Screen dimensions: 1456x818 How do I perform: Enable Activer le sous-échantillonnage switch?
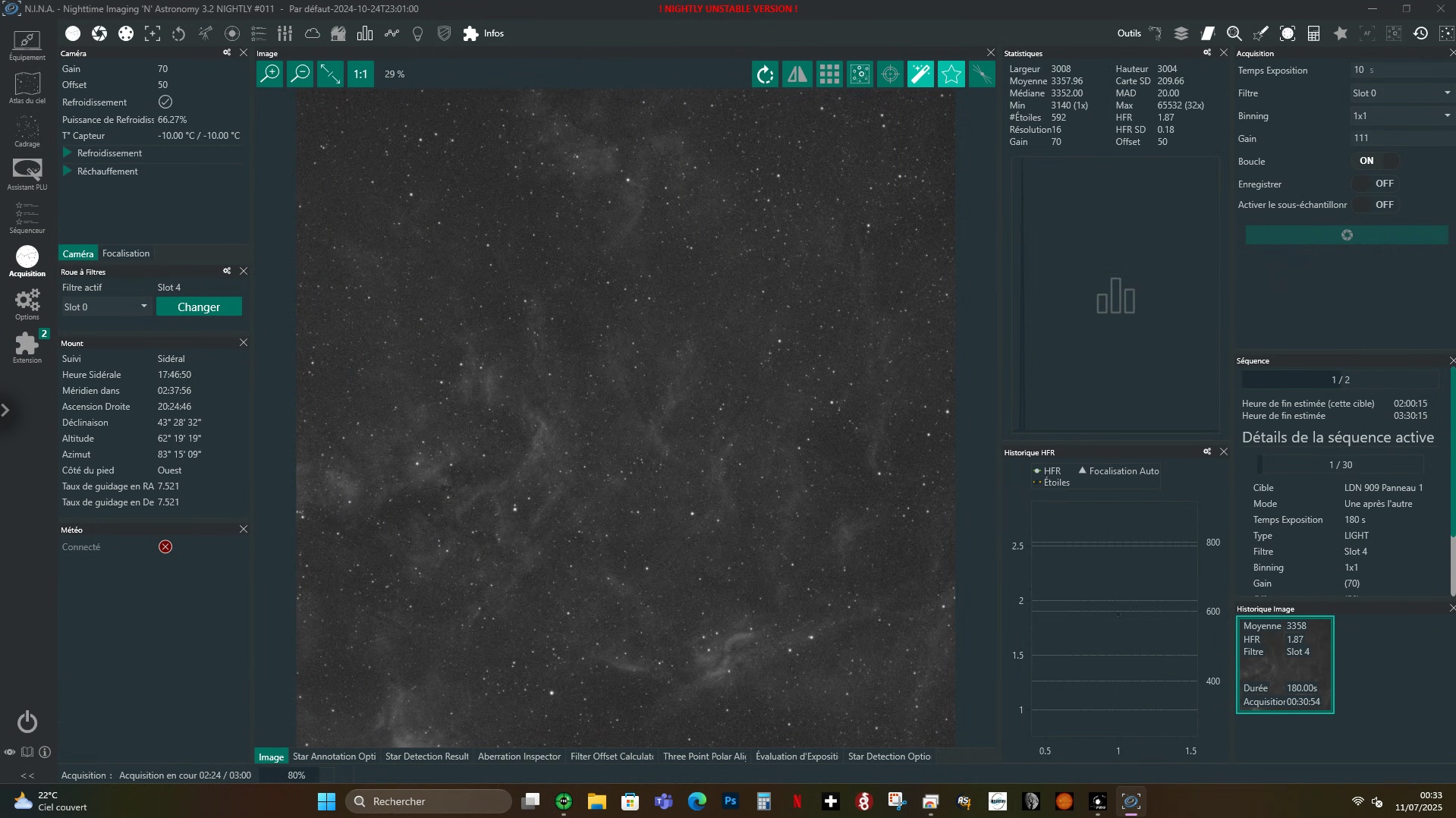coord(1376,205)
